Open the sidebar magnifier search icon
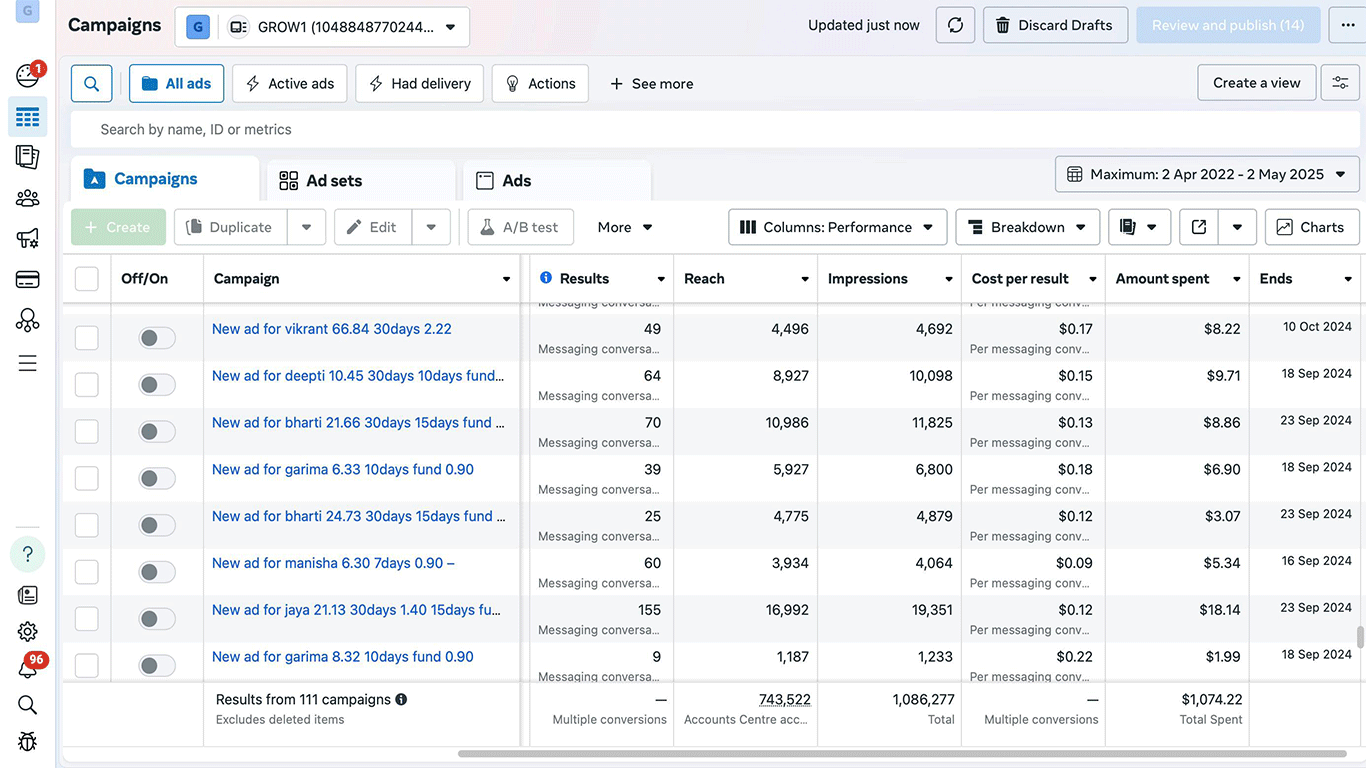 tap(28, 705)
